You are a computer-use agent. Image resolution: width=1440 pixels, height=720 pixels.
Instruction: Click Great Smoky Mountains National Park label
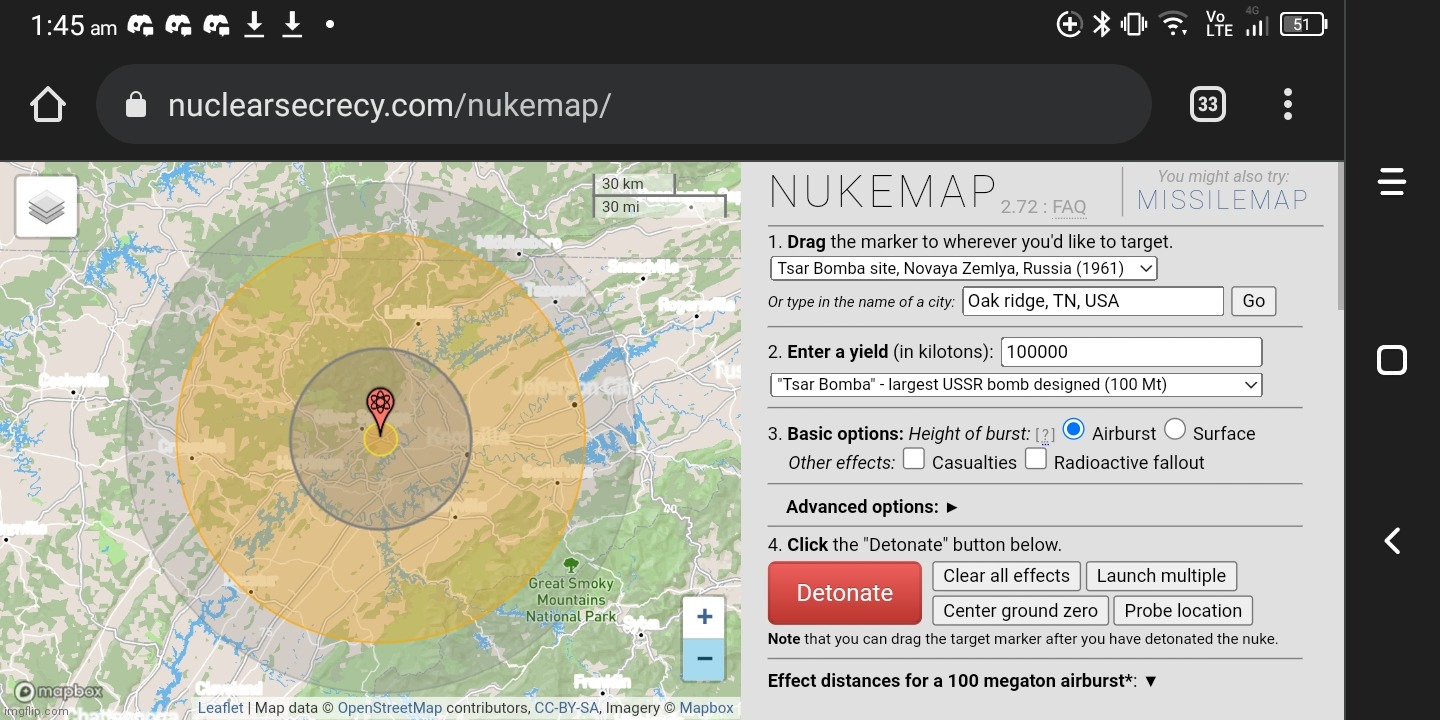572,600
